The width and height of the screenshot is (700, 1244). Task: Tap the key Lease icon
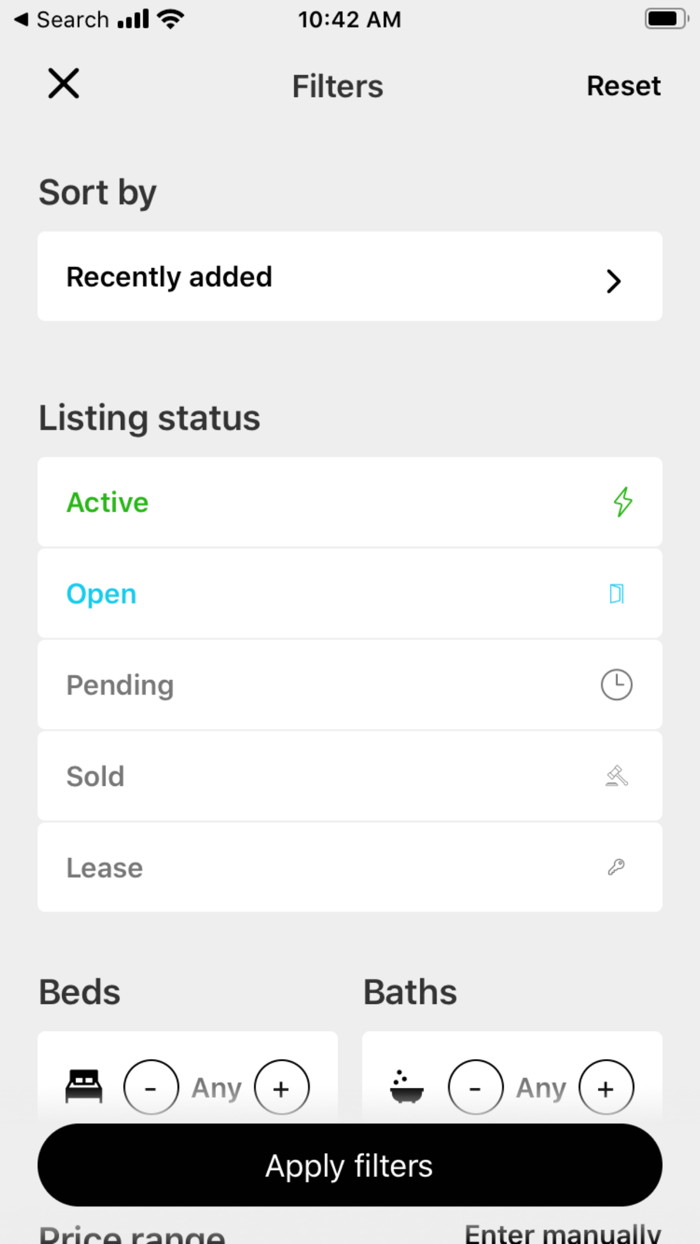pyautogui.click(x=617, y=867)
